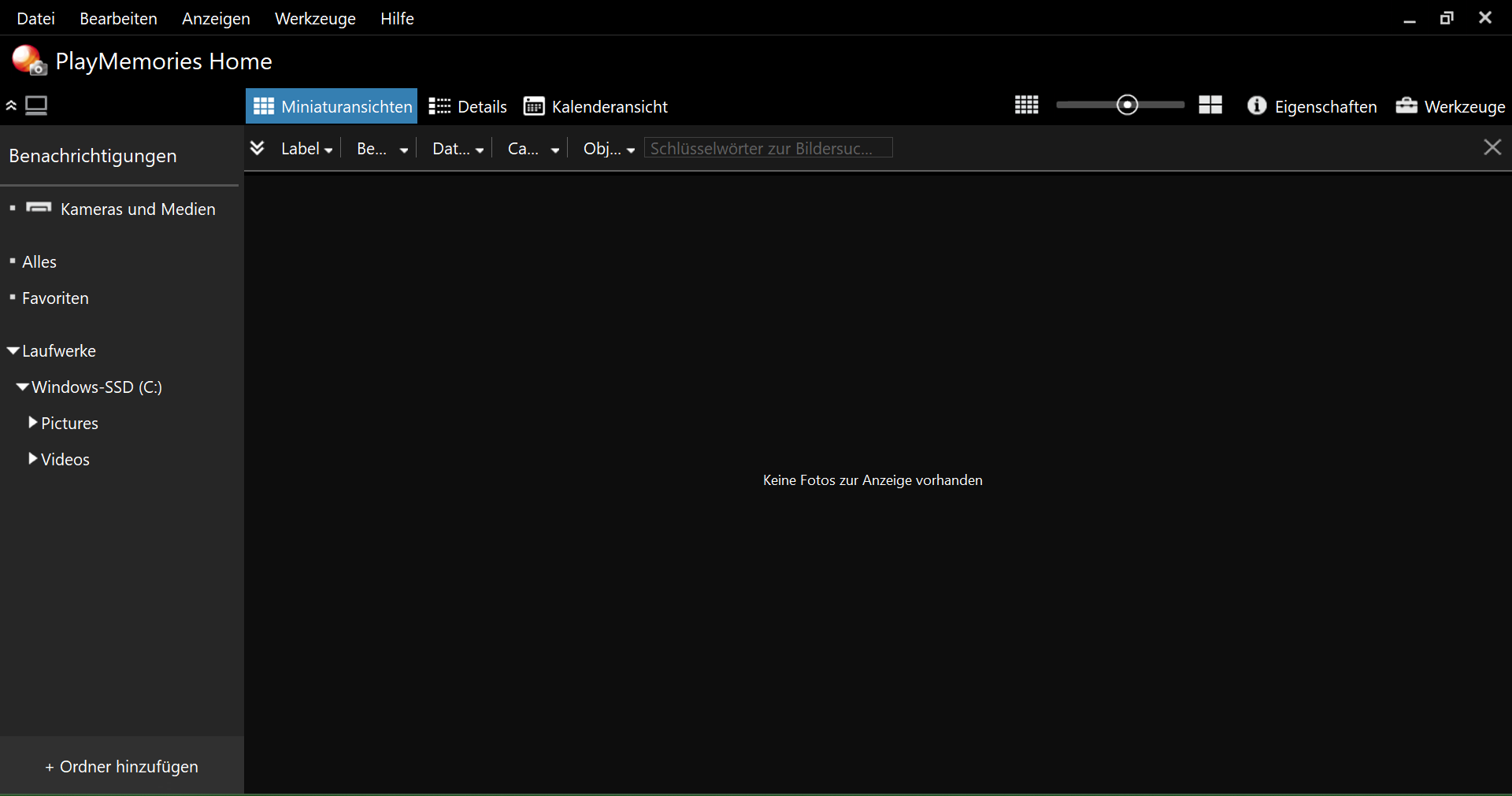
Task: Click the Schlüsselwörter search field
Action: [768, 148]
